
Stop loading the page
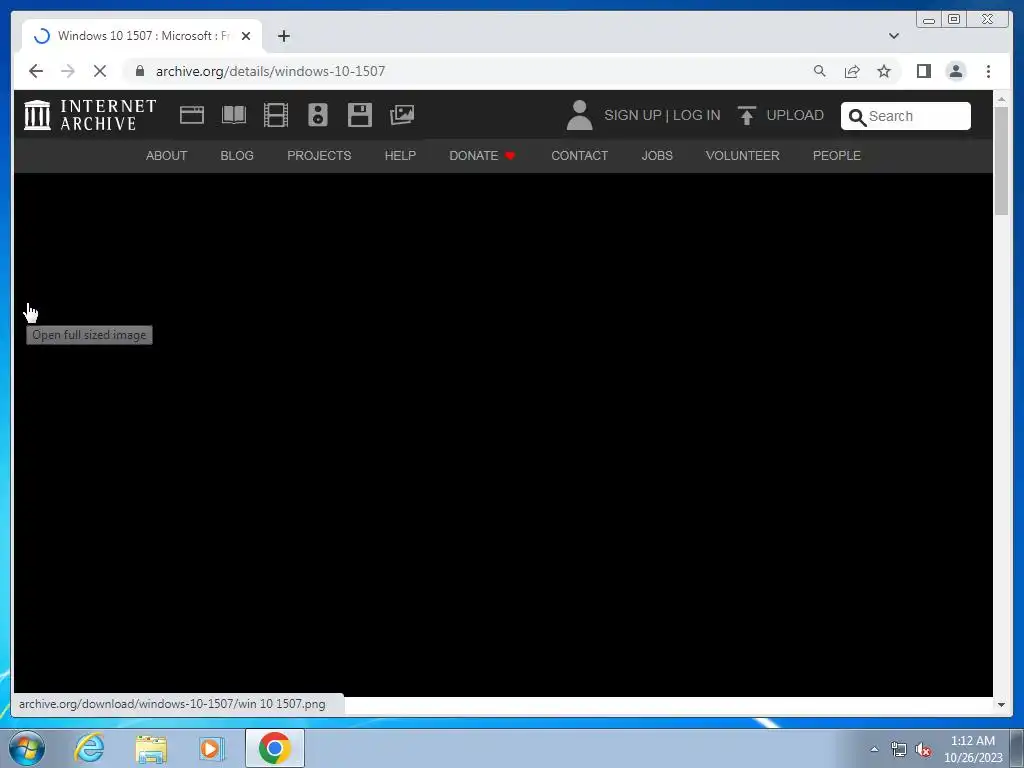click(100, 71)
